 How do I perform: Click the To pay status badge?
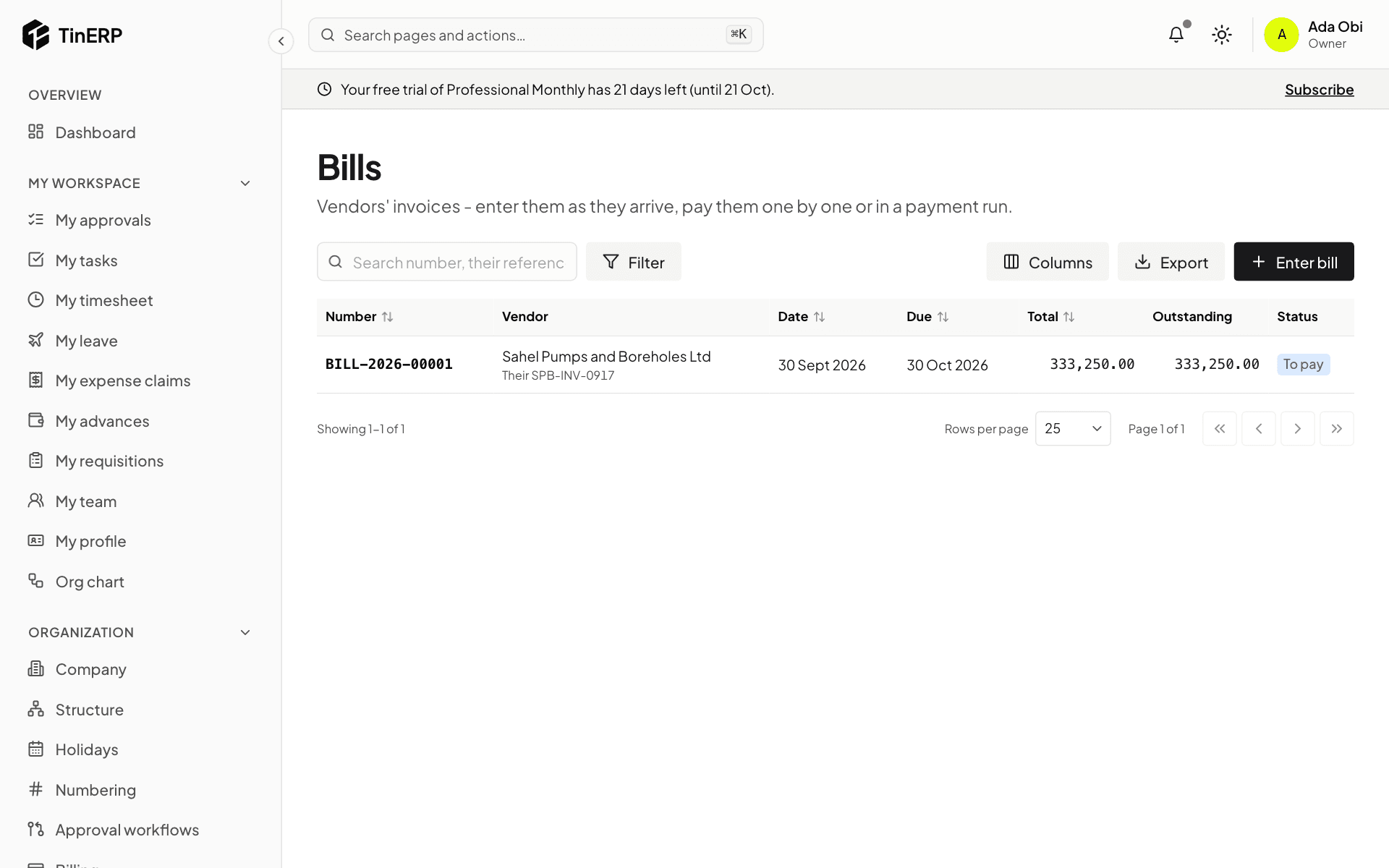click(x=1303, y=365)
